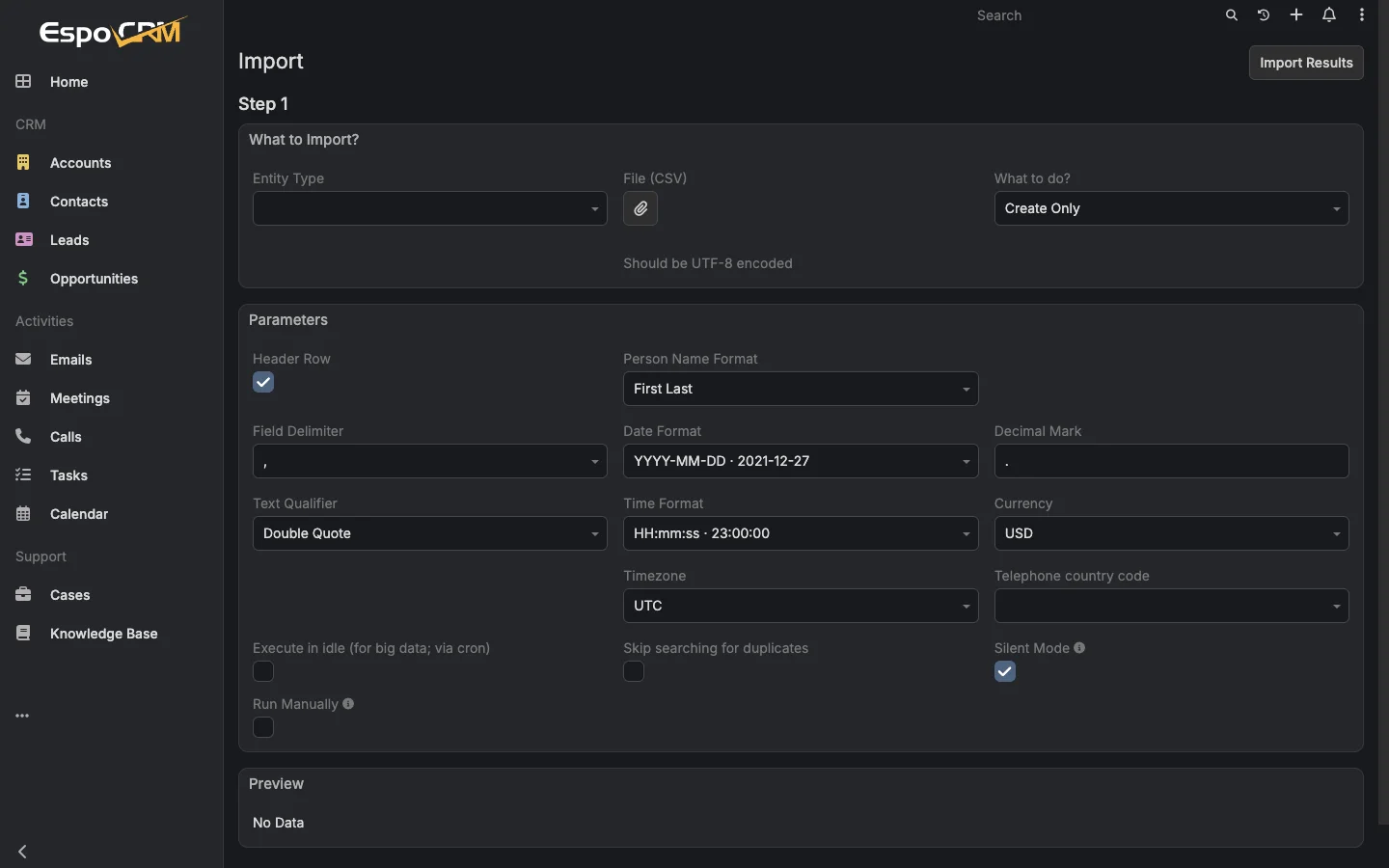The width and height of the screenshot is (1389, 868).
Task: Click the Opportunities dollar icon
Action: pos(23,279)
